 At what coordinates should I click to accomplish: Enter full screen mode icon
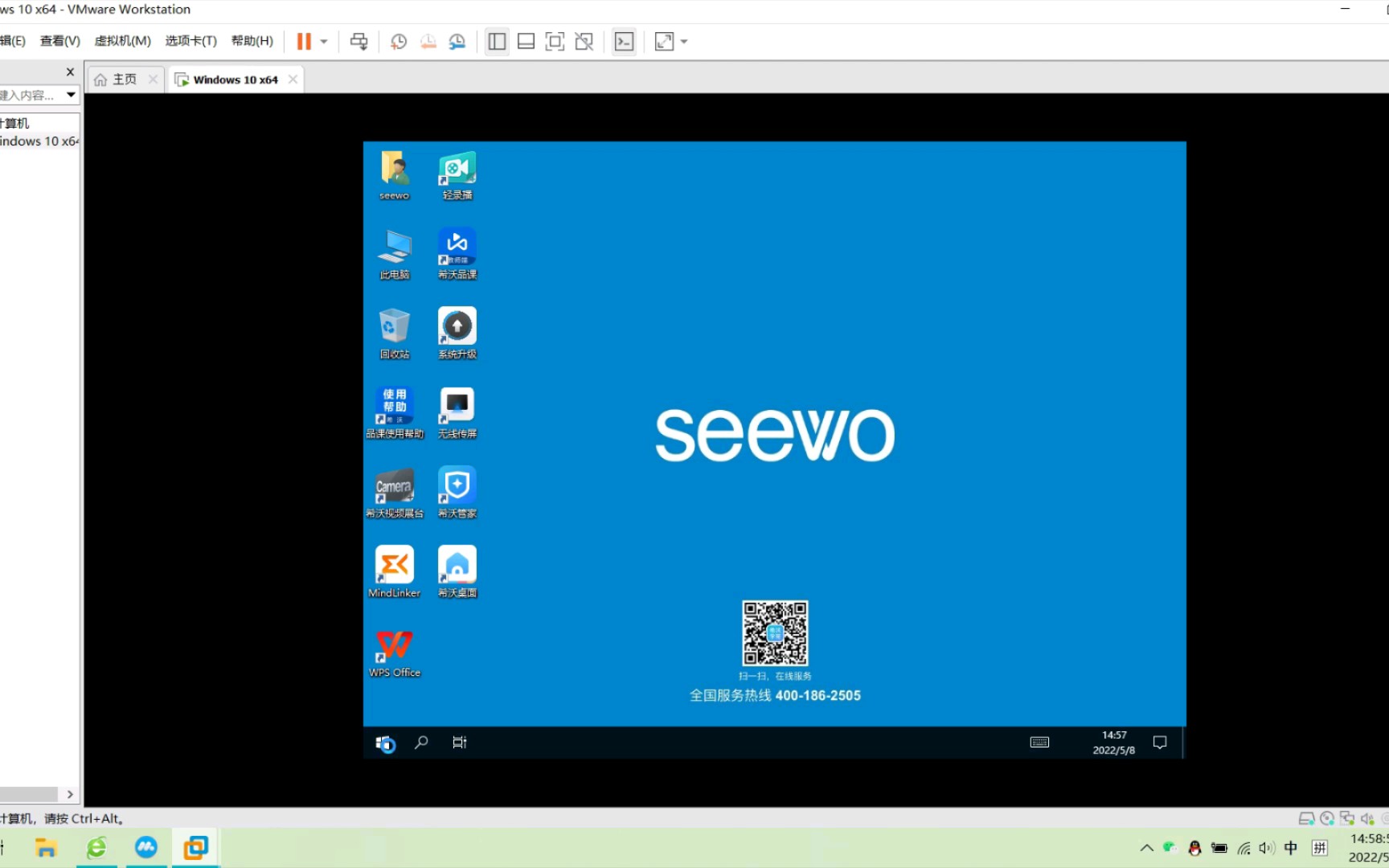pyautogui.click(x=555, y=42)
